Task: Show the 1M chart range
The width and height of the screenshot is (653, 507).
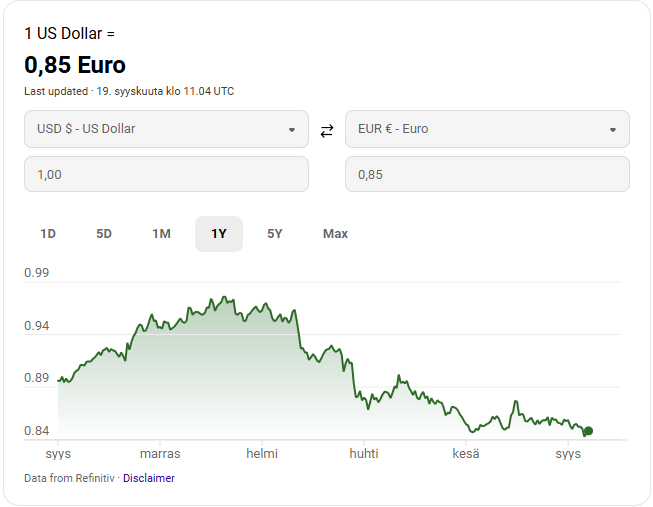Action: 161,234
